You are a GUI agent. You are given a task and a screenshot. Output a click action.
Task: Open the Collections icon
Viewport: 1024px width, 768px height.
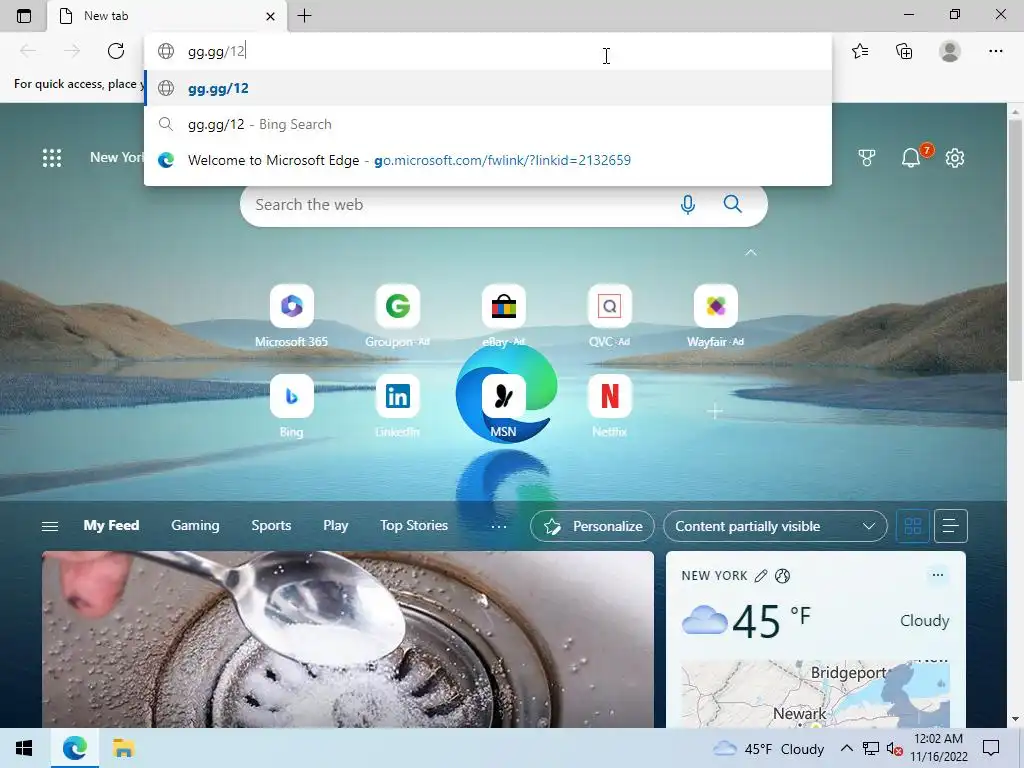(904, 51)
